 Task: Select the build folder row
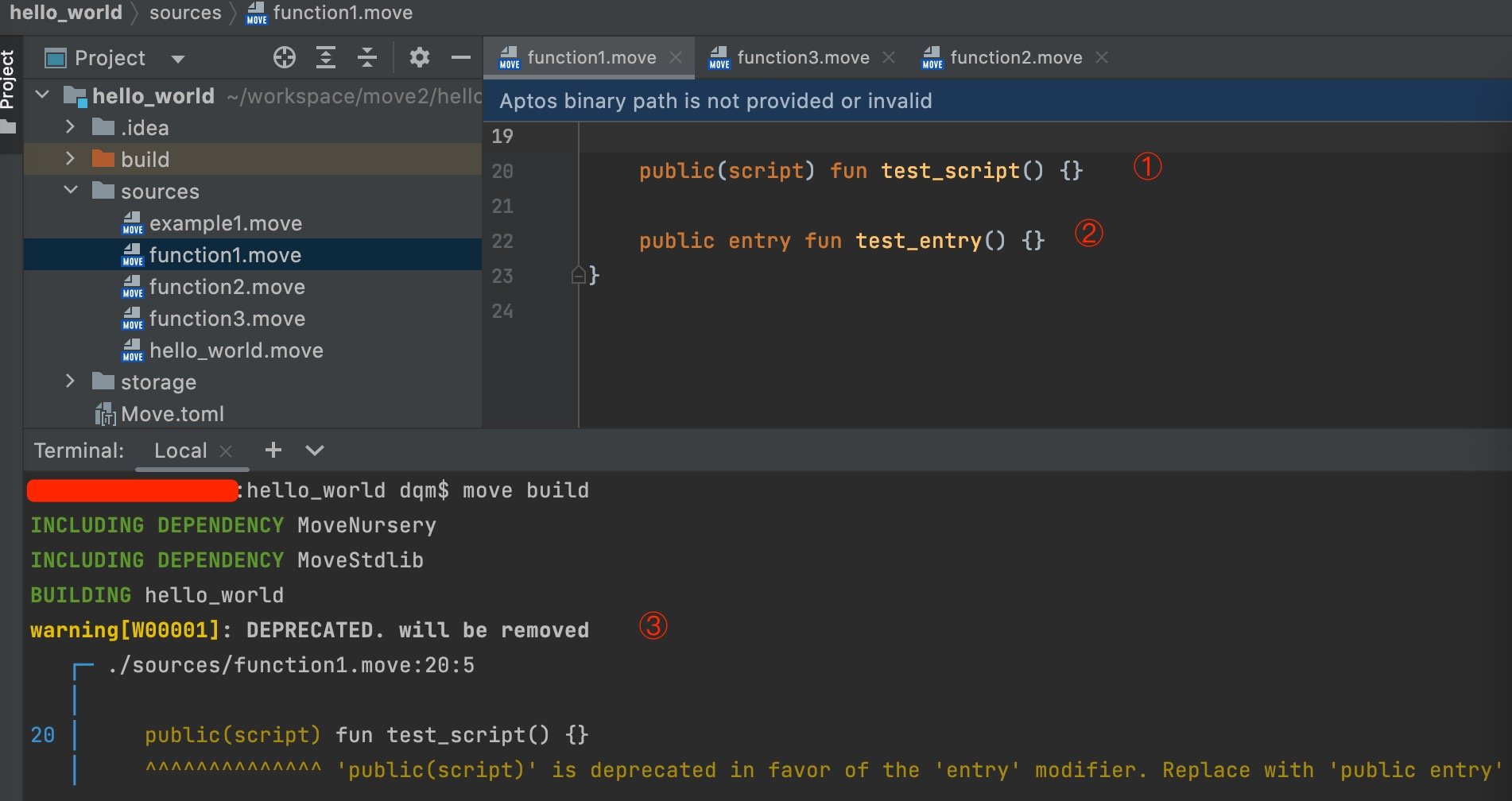pyautogui.click(x=253, y=159)
